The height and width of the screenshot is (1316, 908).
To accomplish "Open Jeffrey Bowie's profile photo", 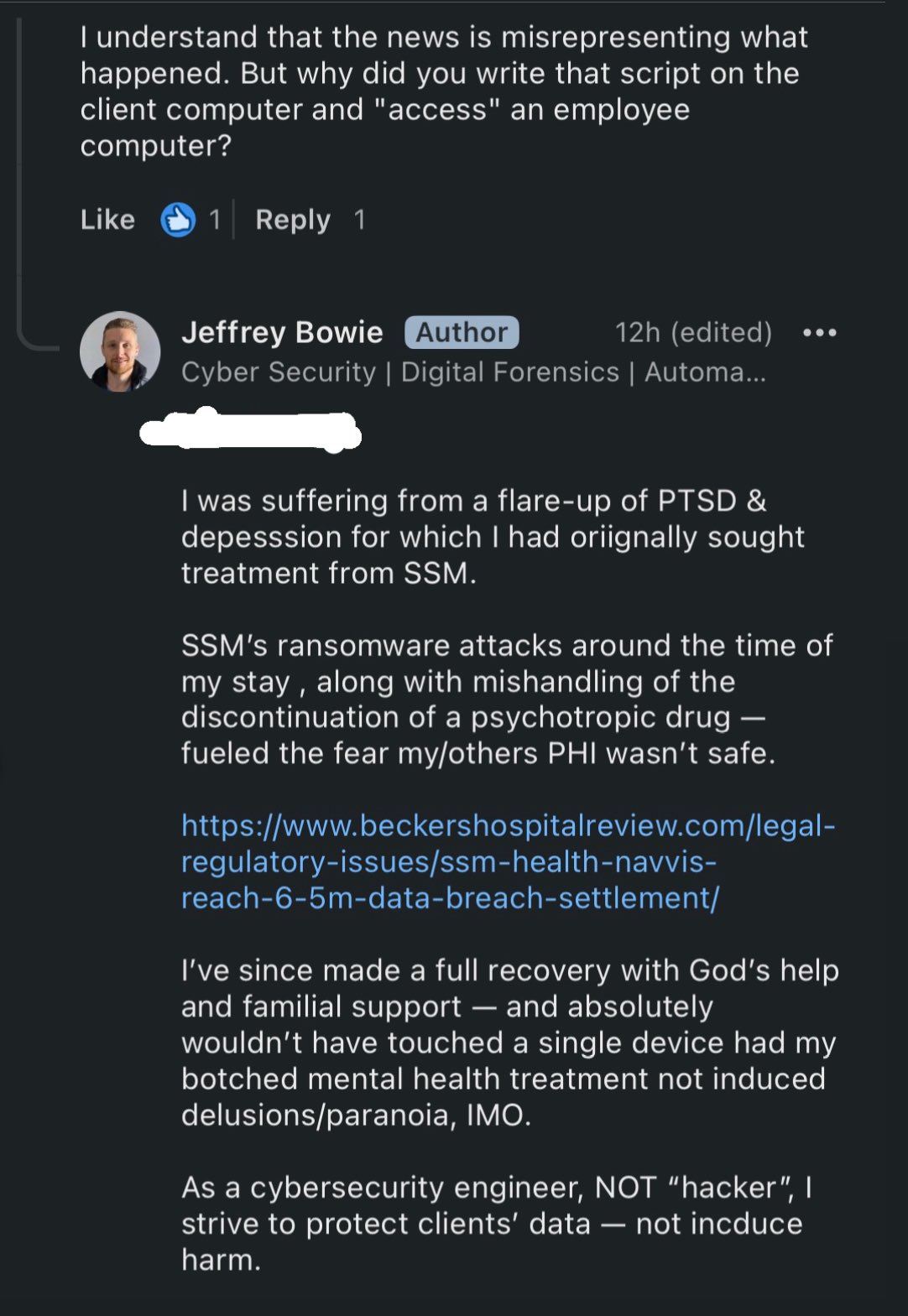I will 120,352.
